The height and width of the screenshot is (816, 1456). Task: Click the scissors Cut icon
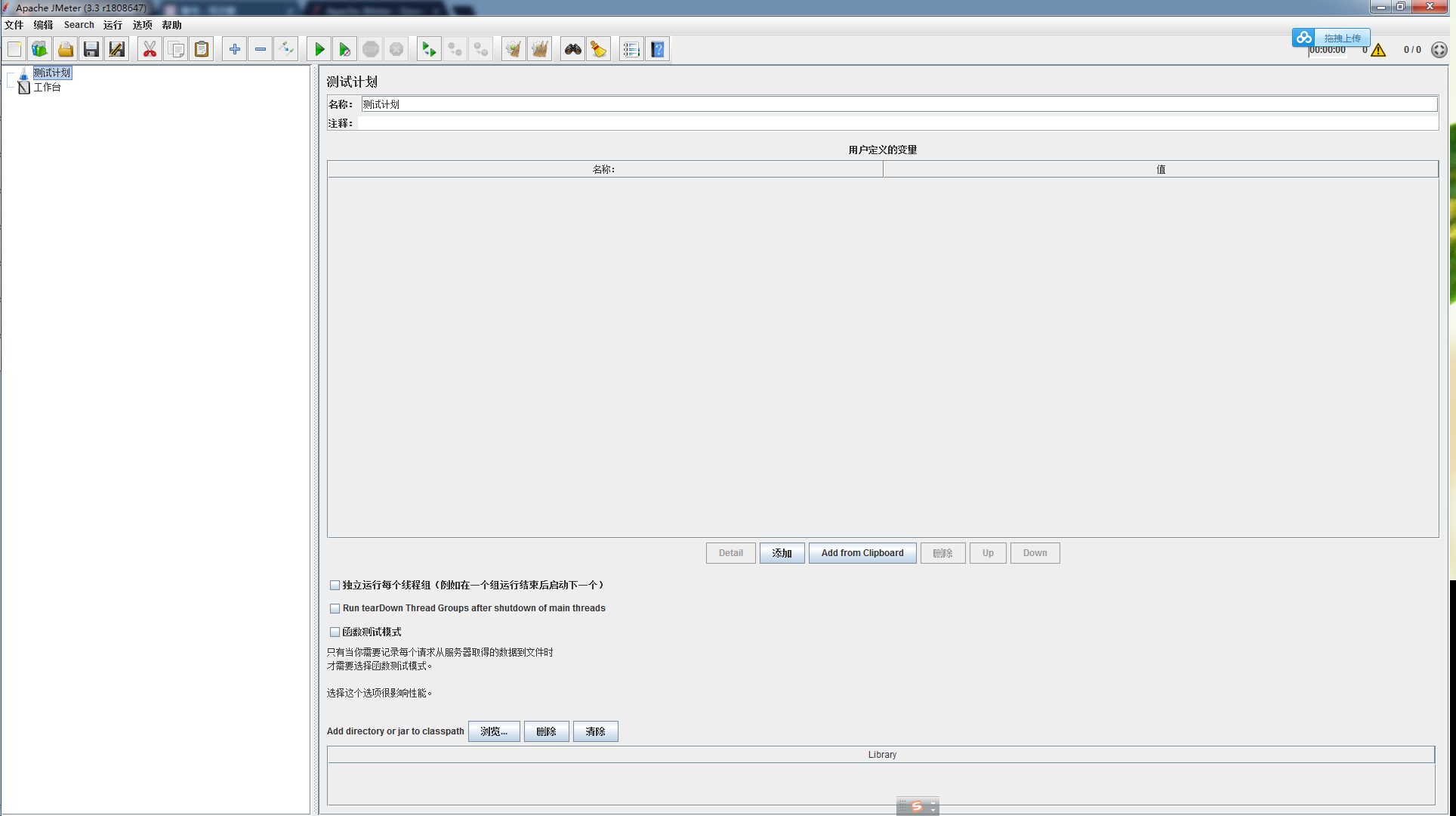pyautogui.click(x=150, y=50)
